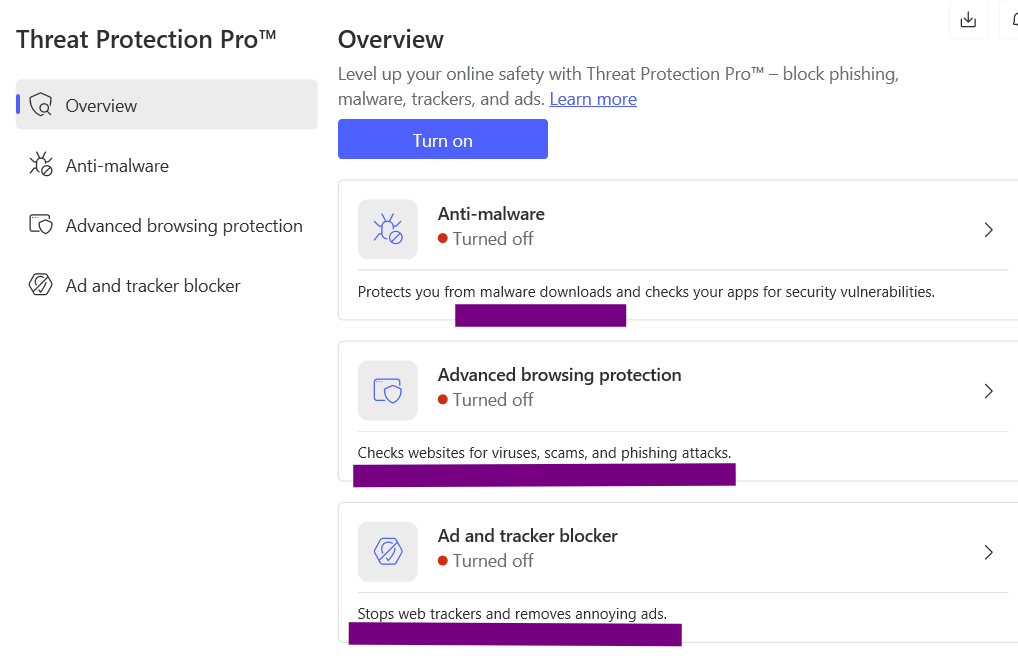The image size is (1018, 664).
Task: Click the Ad and tracker blocker sidebar icon
Action: pyautogui.click(x=40, y=285)
